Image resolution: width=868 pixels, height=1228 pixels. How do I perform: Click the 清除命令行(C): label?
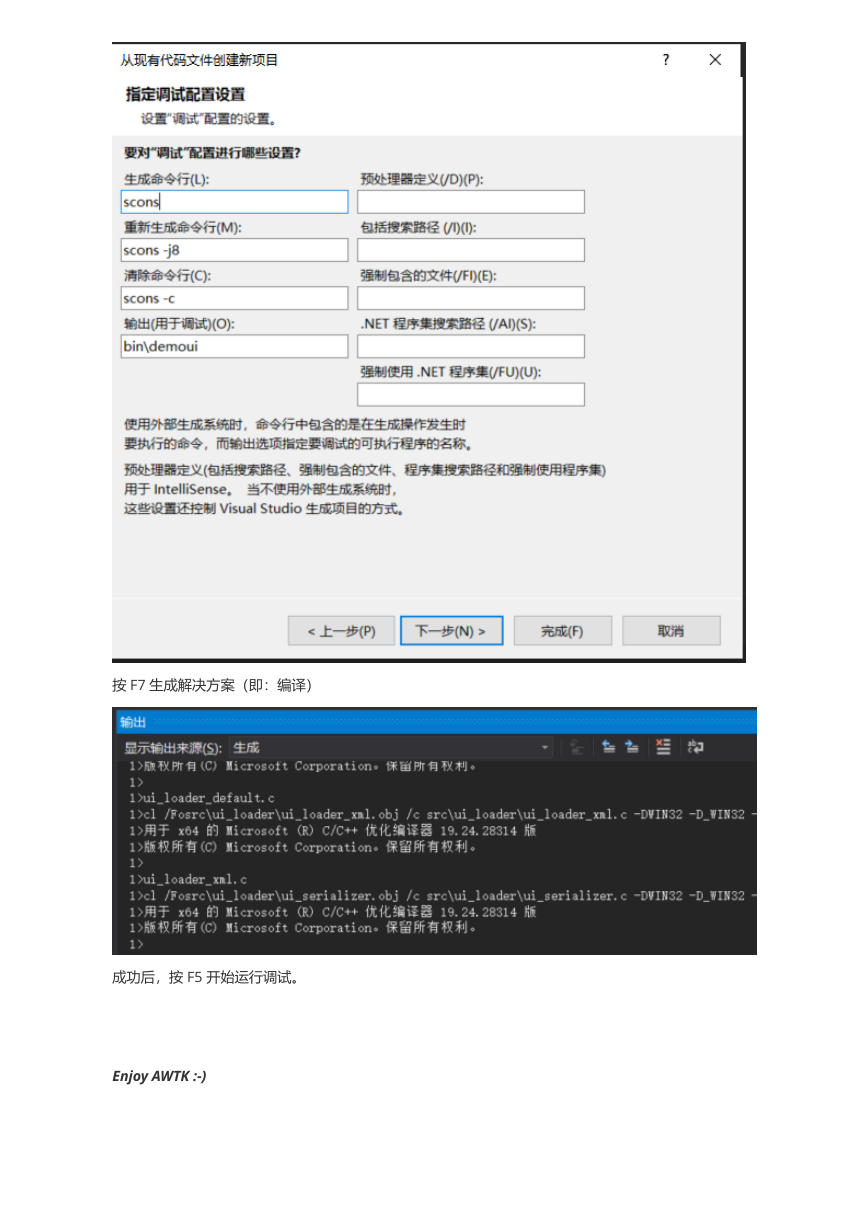pyautogui.click(x=167, y=275)
